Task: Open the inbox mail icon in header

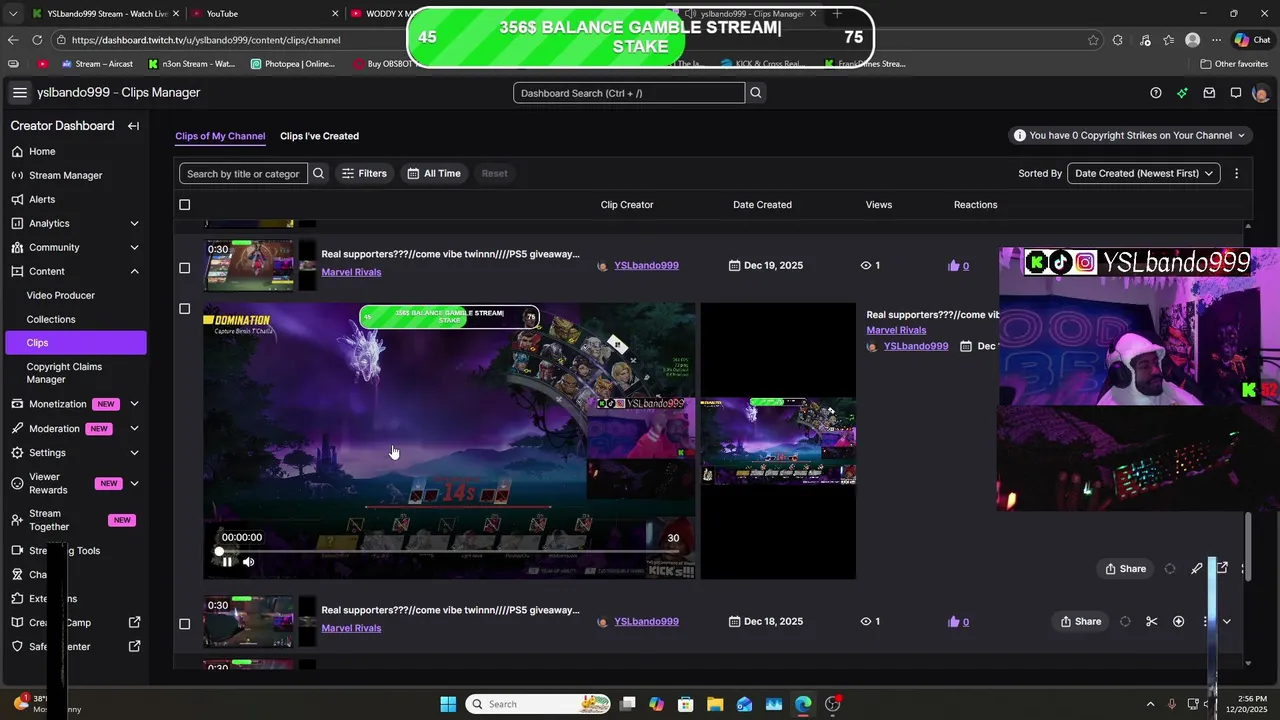Action: click(x=1209, y=93)
